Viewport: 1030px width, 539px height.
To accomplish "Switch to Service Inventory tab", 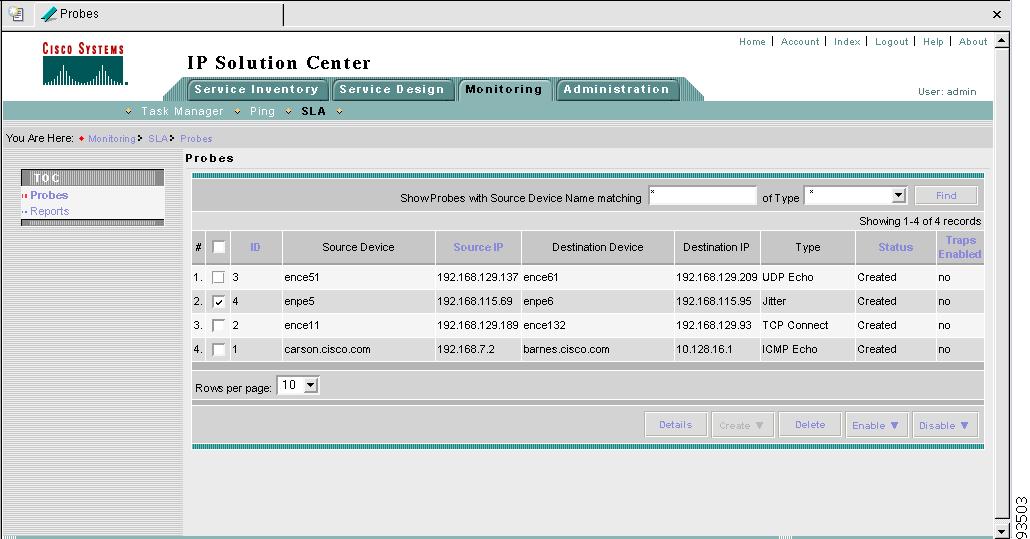I will [256, 89].
